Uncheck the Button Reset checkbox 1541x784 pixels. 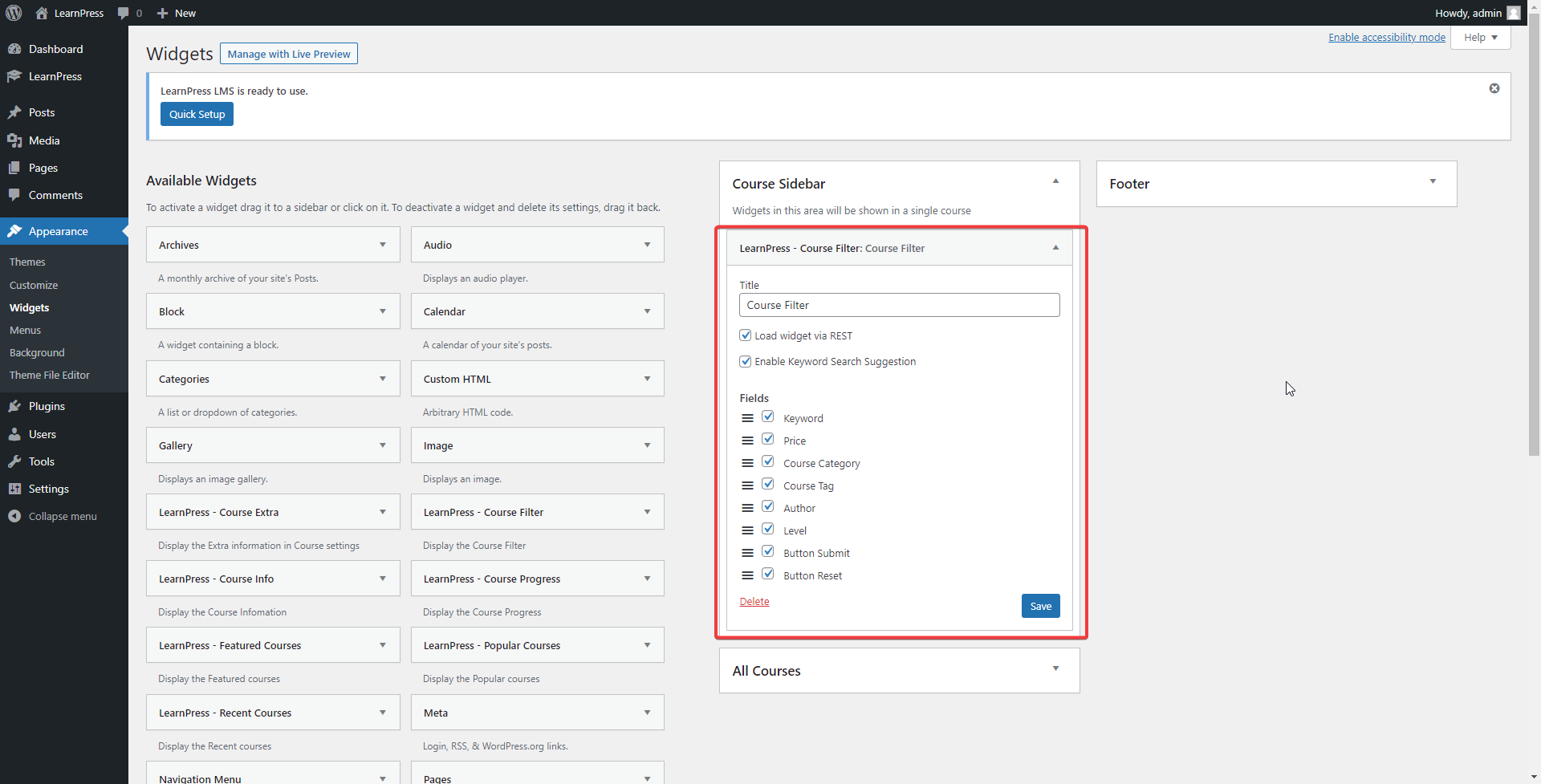pyautogui.click(x=768, y=574)
